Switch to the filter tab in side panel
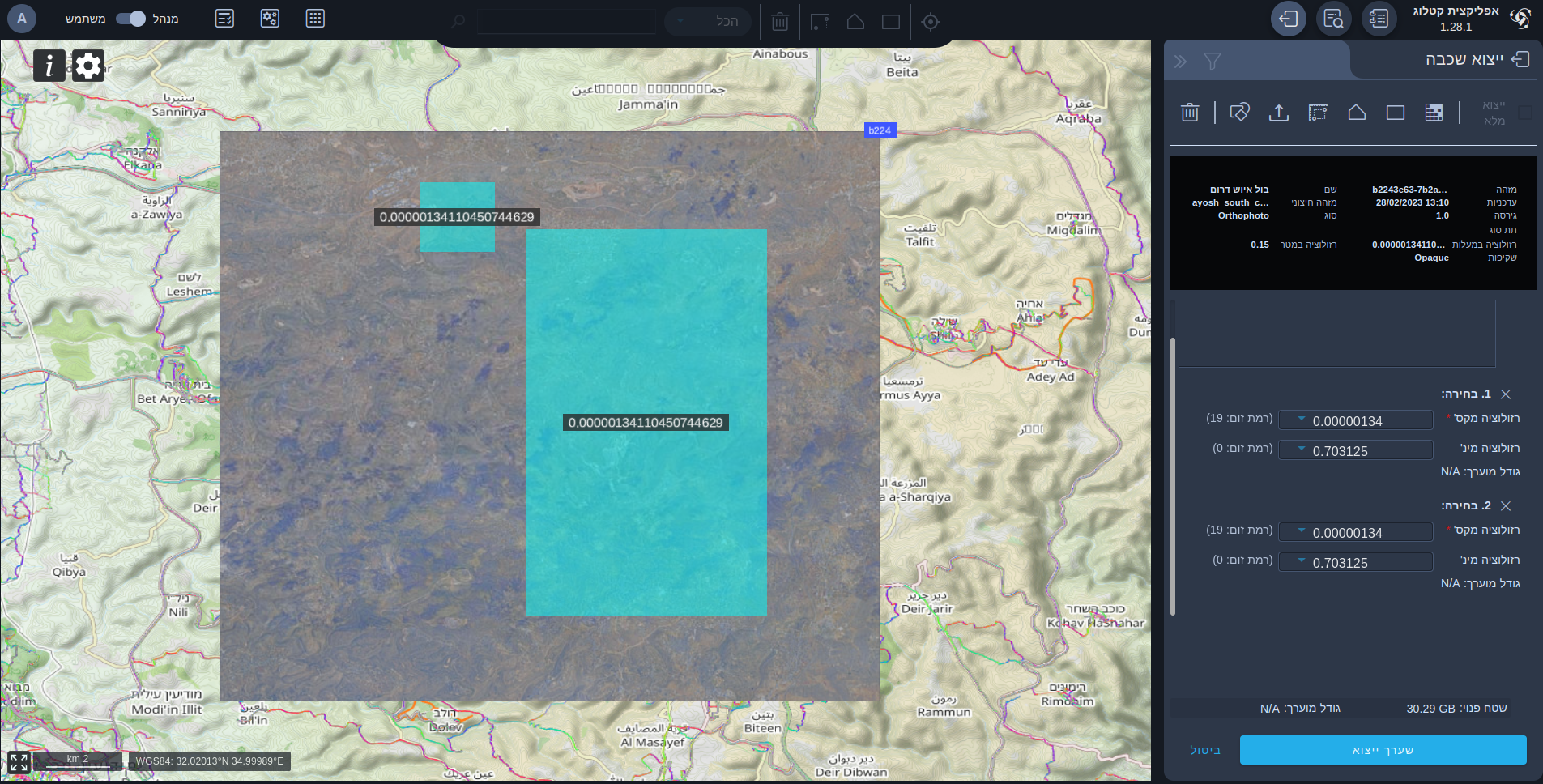Screen dimensions: 1543x784 (1212, 62)
